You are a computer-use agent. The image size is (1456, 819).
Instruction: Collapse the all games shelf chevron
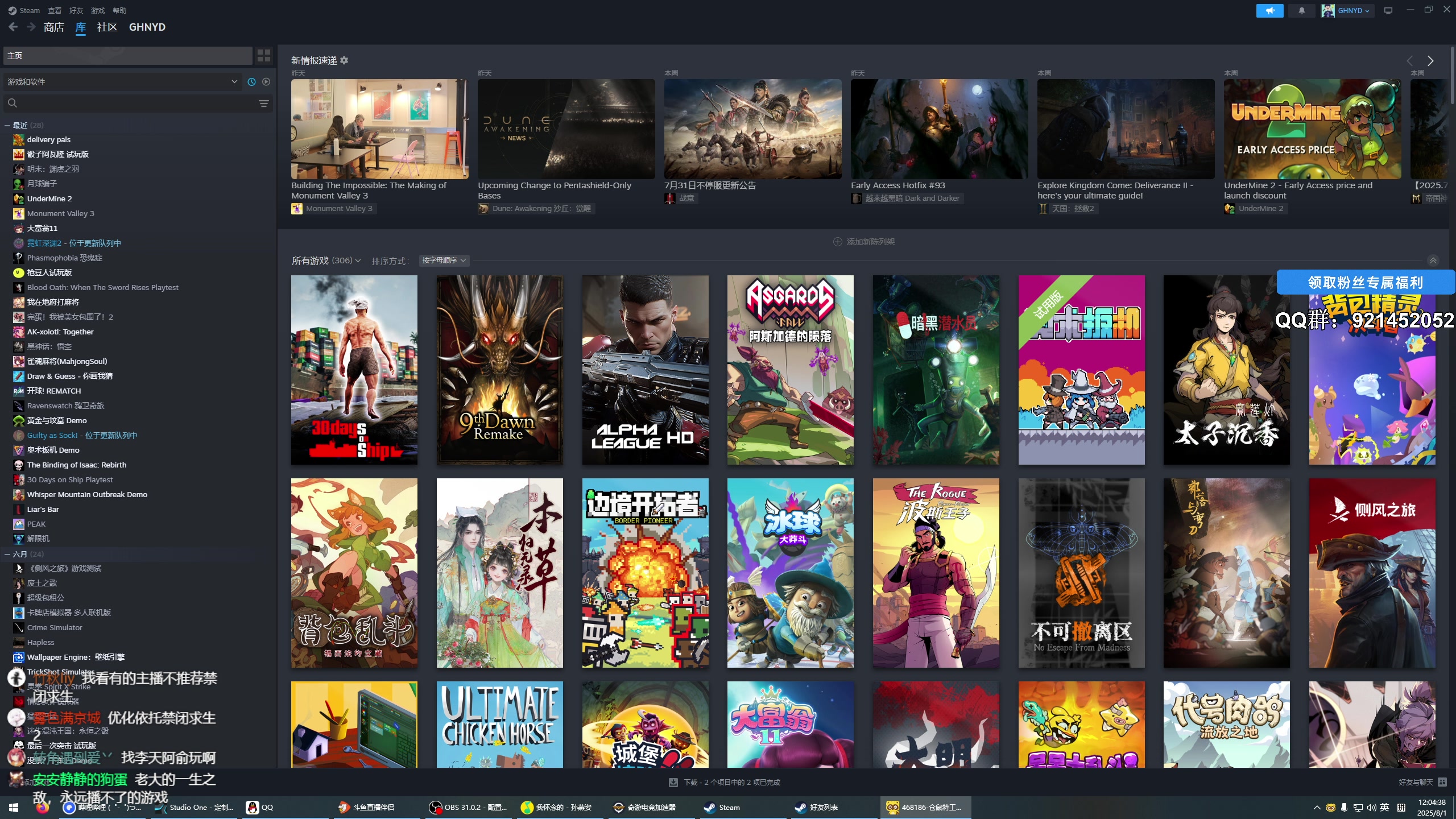point(1433,260)
